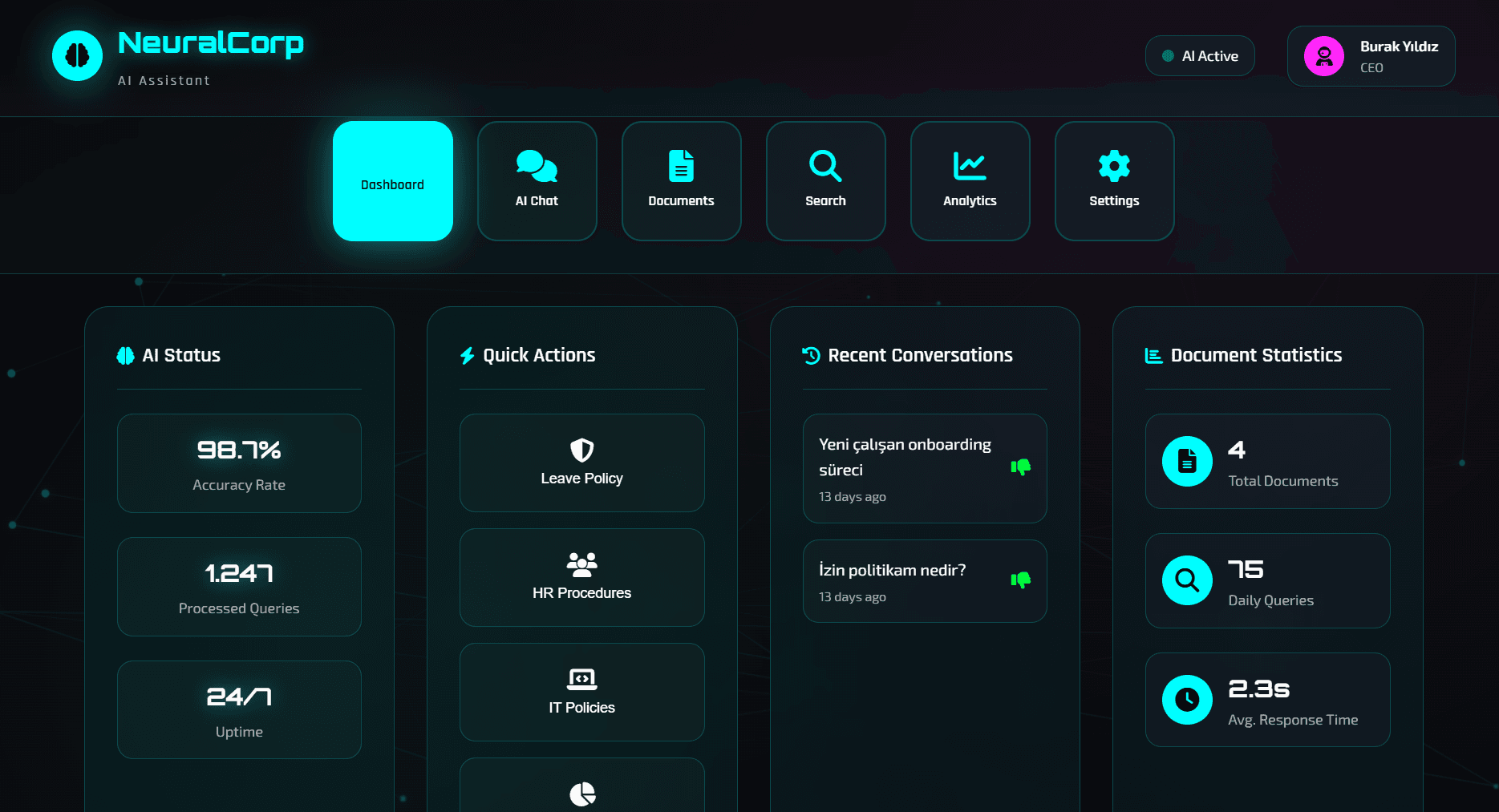Click the Avg. Response Time clock icon

tap(1187, 700)
